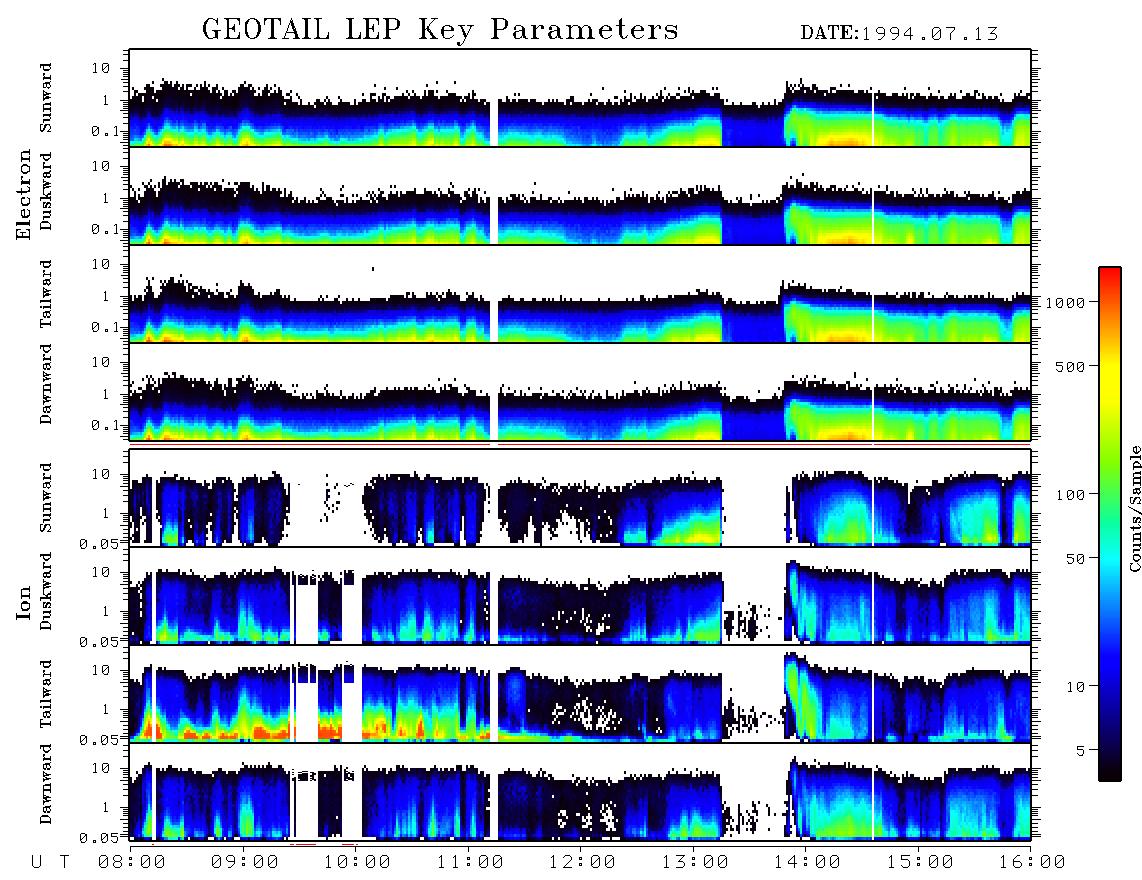1142x880 pixels.
Task: Click the 500 color bar tick label
Action: click(1070, 366)
